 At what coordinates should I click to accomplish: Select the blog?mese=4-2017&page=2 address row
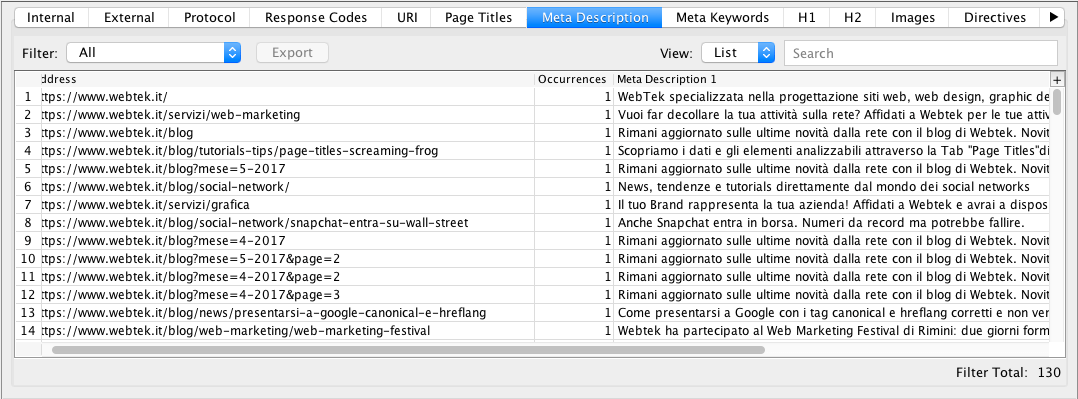tap(288, 277)
